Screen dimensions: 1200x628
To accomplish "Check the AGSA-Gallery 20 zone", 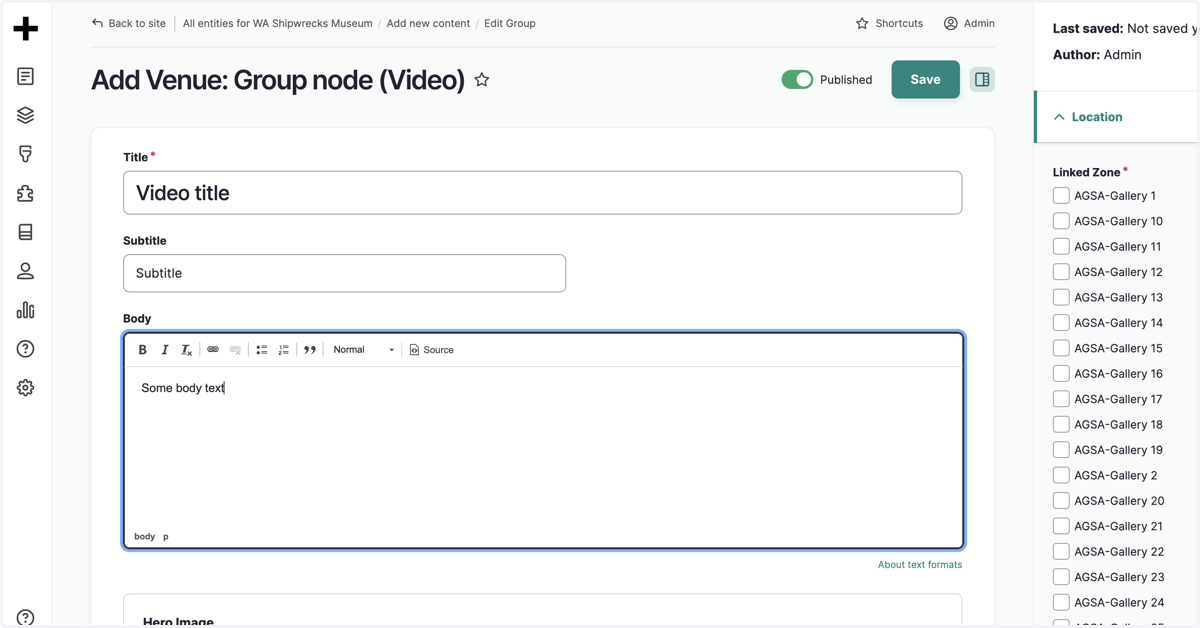I will (1061, 501).
